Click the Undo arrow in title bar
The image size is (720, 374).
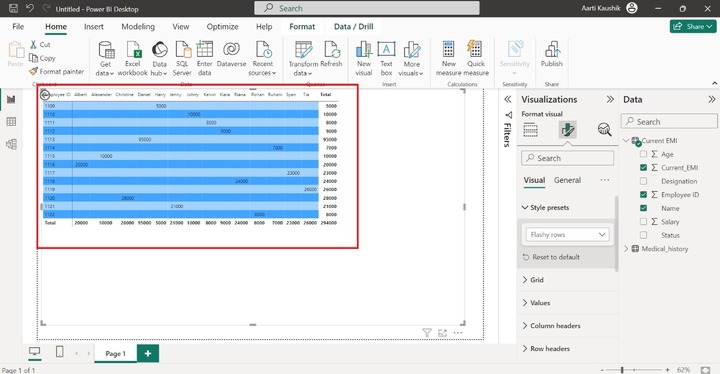coord(30,8)
